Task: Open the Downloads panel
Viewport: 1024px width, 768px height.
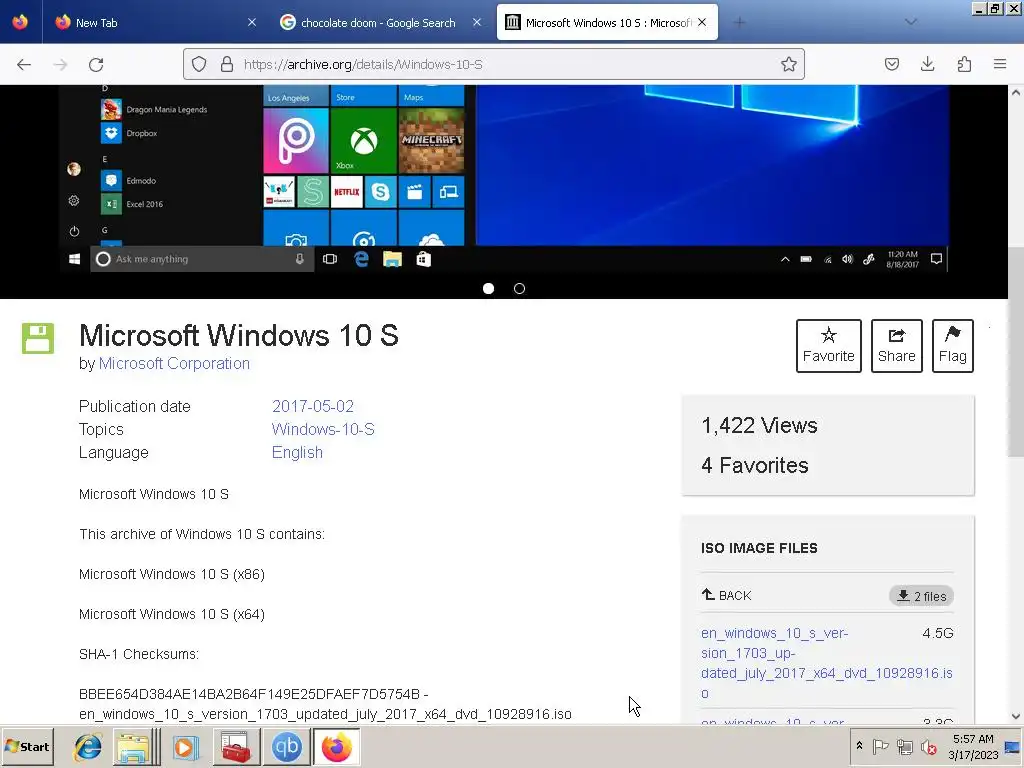Action: [x=927, y=64]
